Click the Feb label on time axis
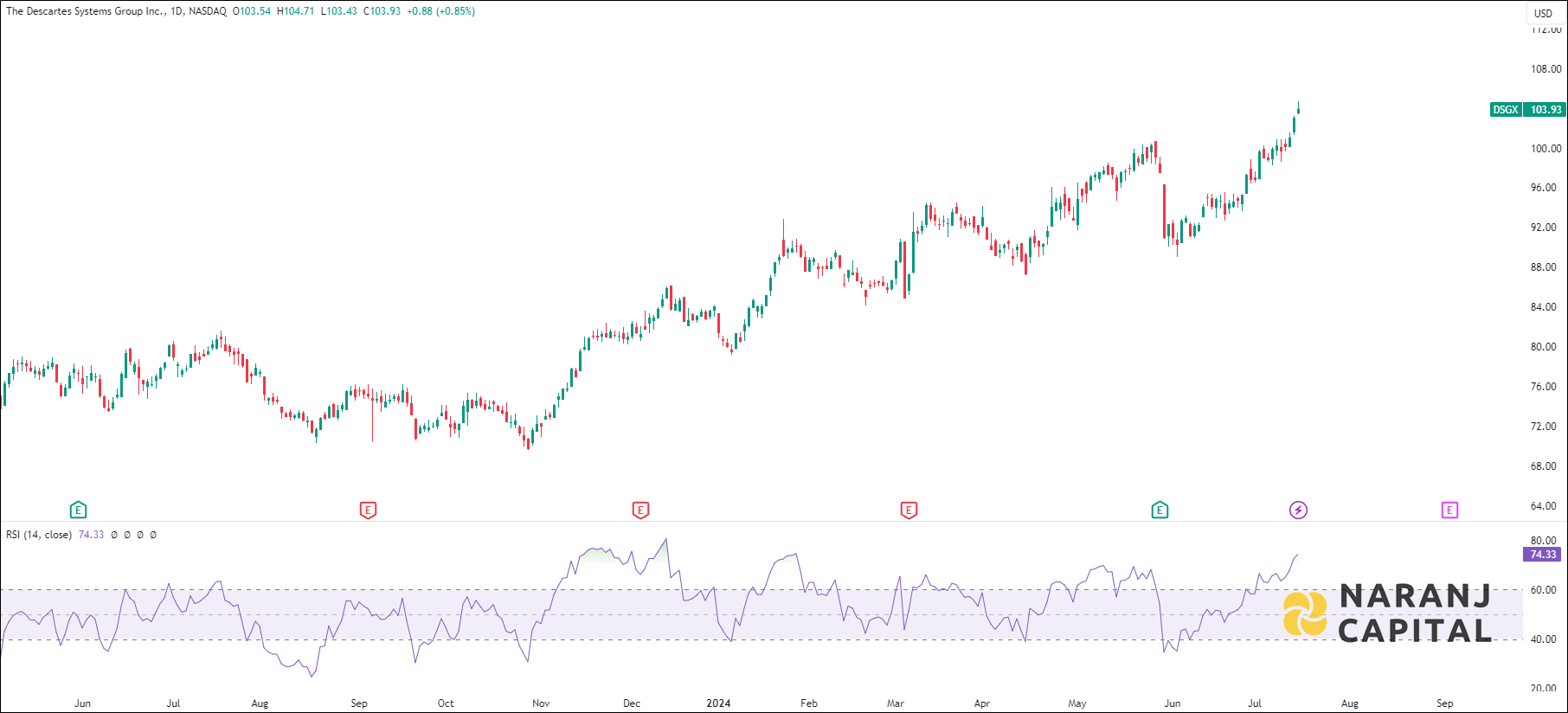Viewport: 1568px width, 713px height. 809,703
